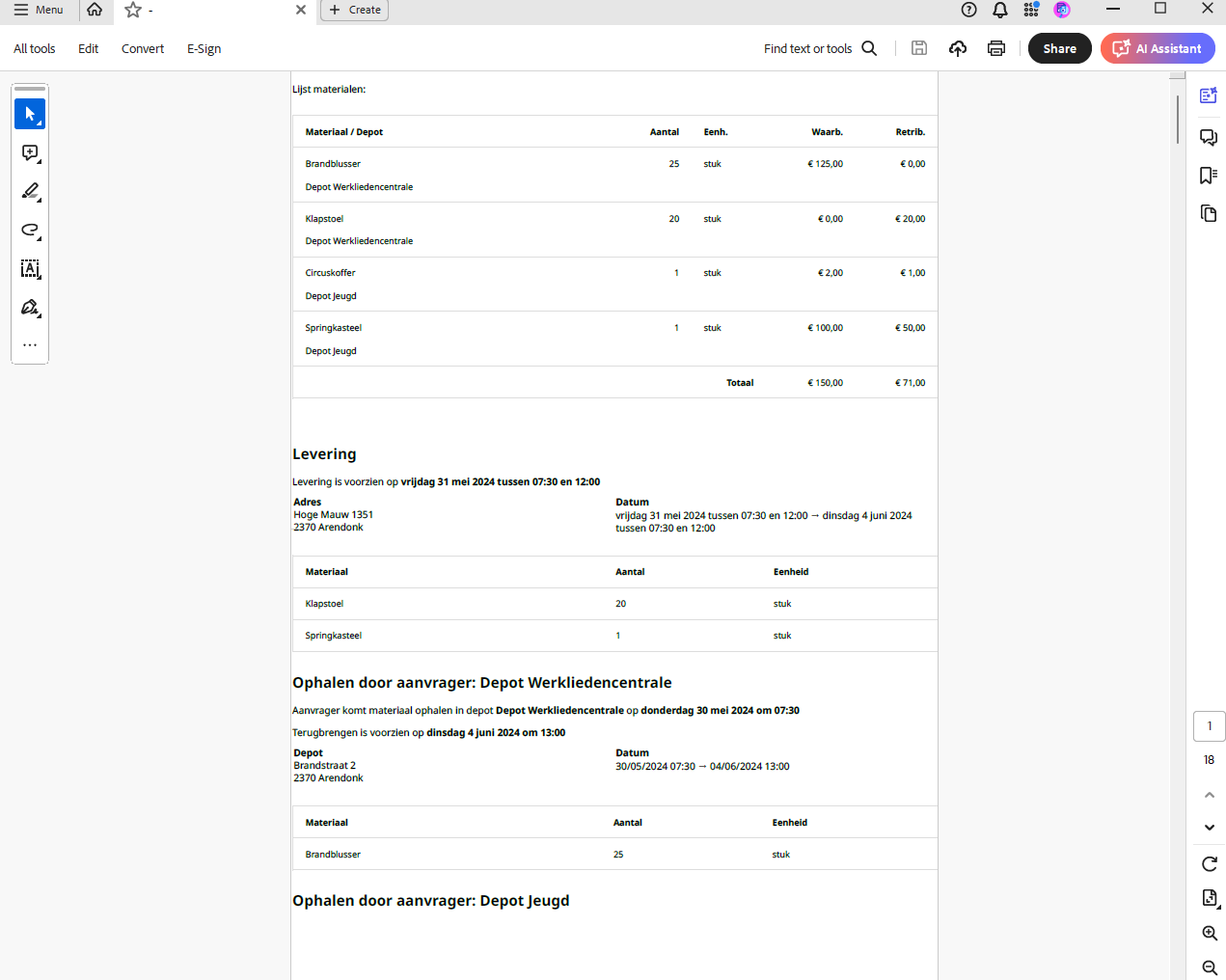
Task: Add a comment with the sticky note tool
Action: 30,153
